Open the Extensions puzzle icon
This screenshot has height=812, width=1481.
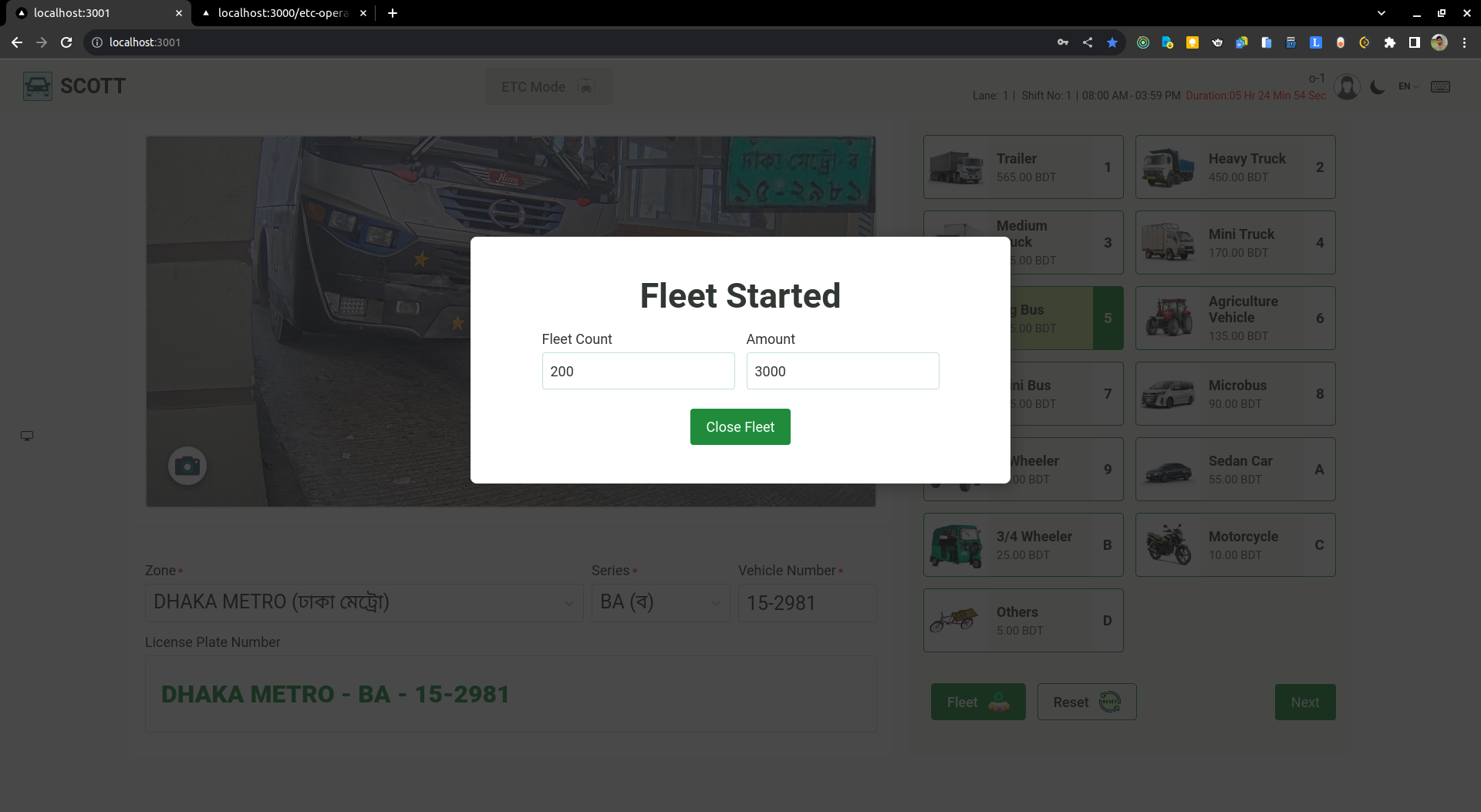(1390, 42)
